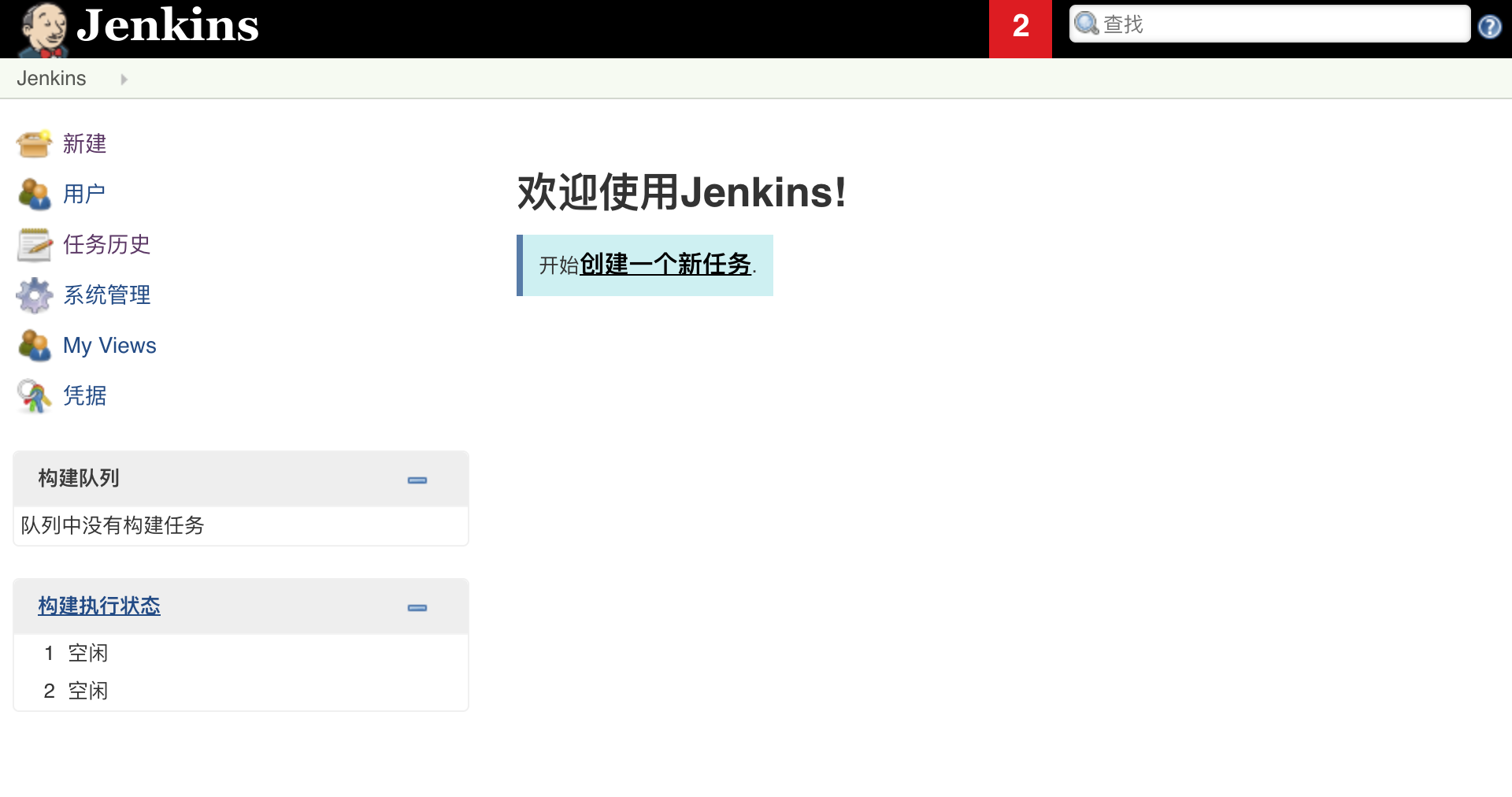The image size is (1512, 797).
Task: Click the system management gear icon
Action: 34,295
